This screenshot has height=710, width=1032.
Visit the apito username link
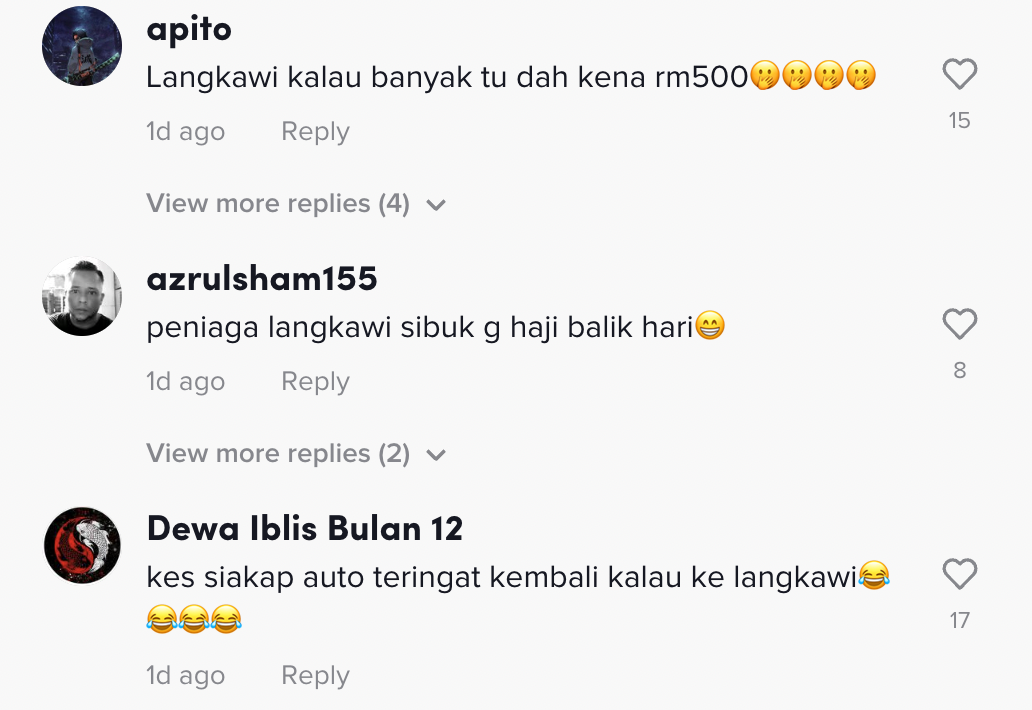click(189, 30)
